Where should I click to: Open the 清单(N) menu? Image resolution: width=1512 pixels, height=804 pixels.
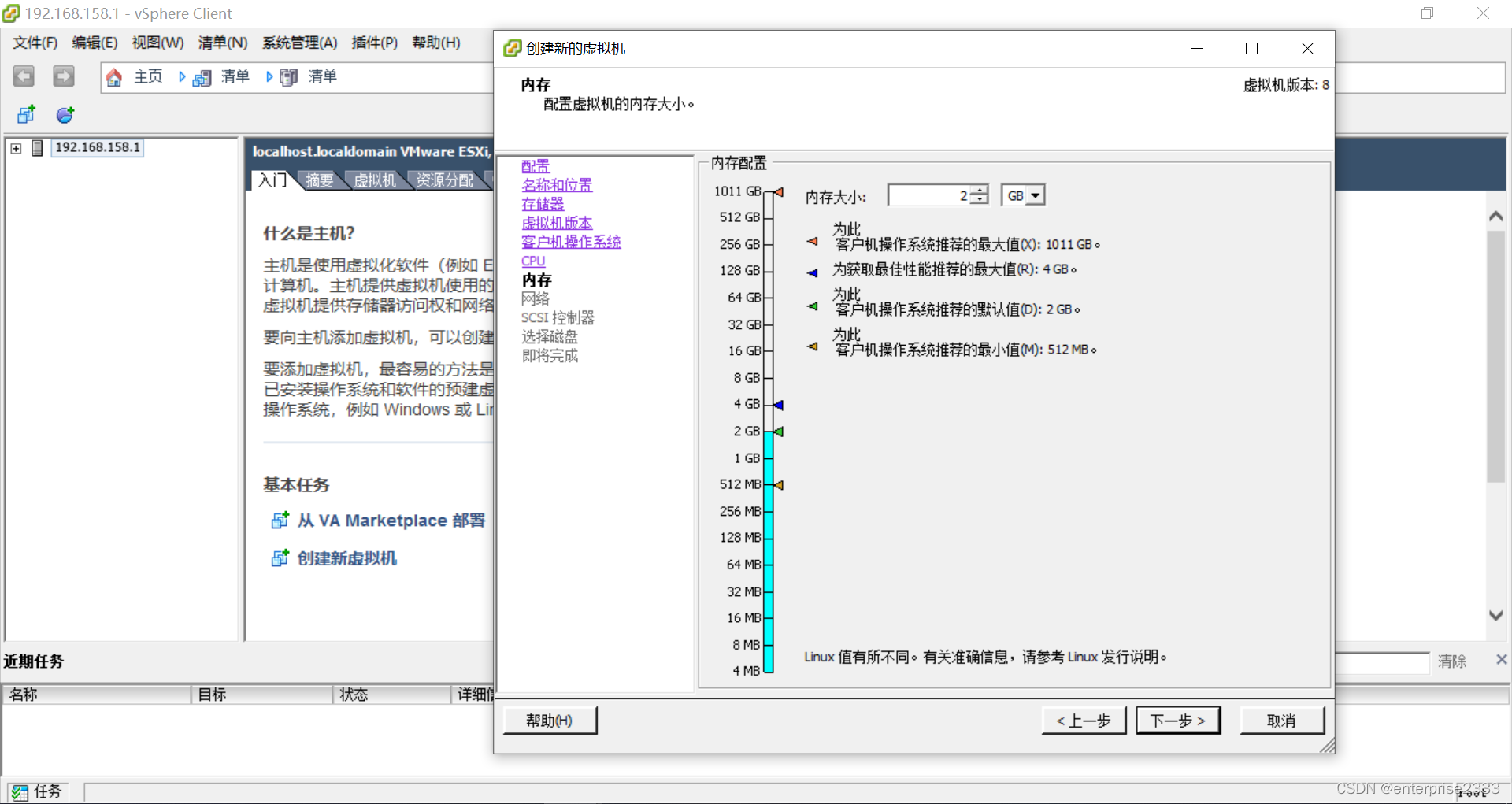tap(223, 43)
